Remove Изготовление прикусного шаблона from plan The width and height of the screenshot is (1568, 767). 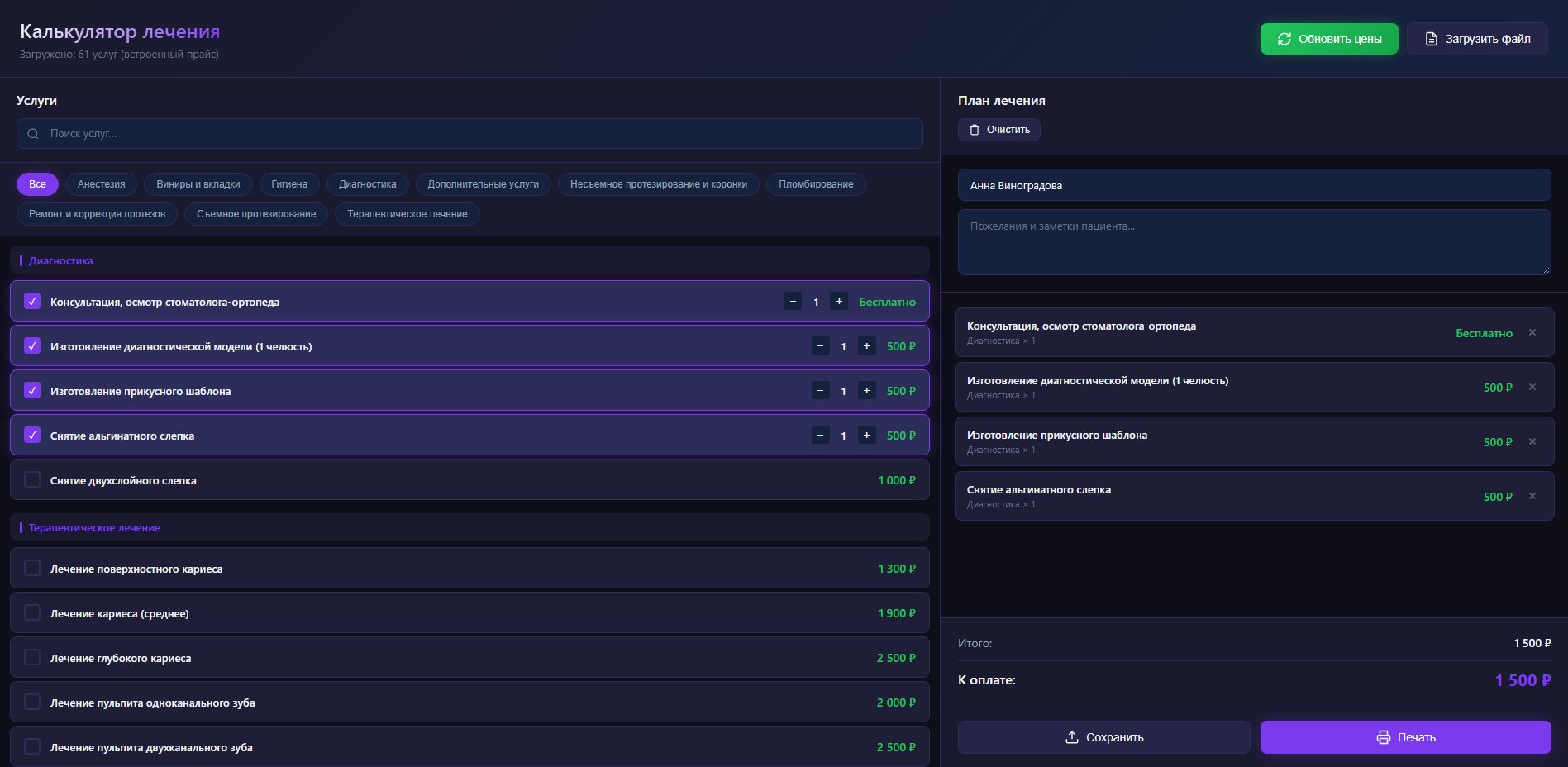click(x=1532, y=441)
